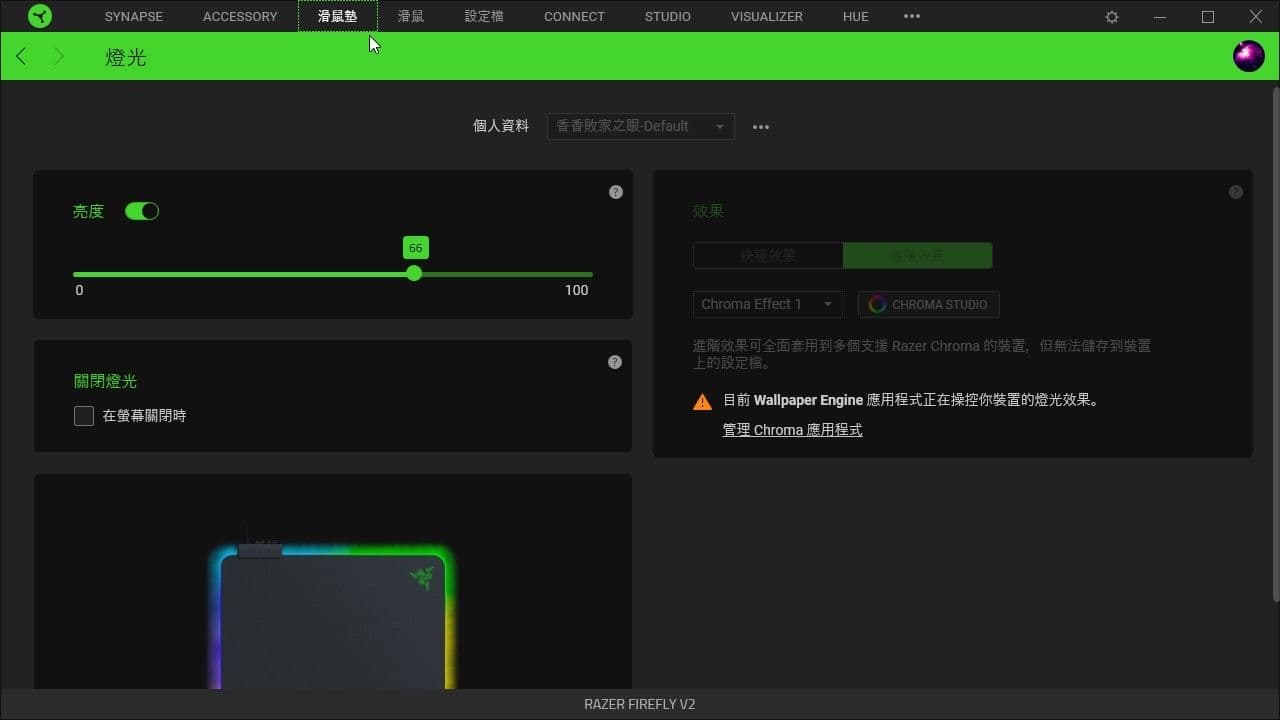Show more tabs with the ellipsis
The width and height of the screenshot is (1280, 720).
click(912, 16)
